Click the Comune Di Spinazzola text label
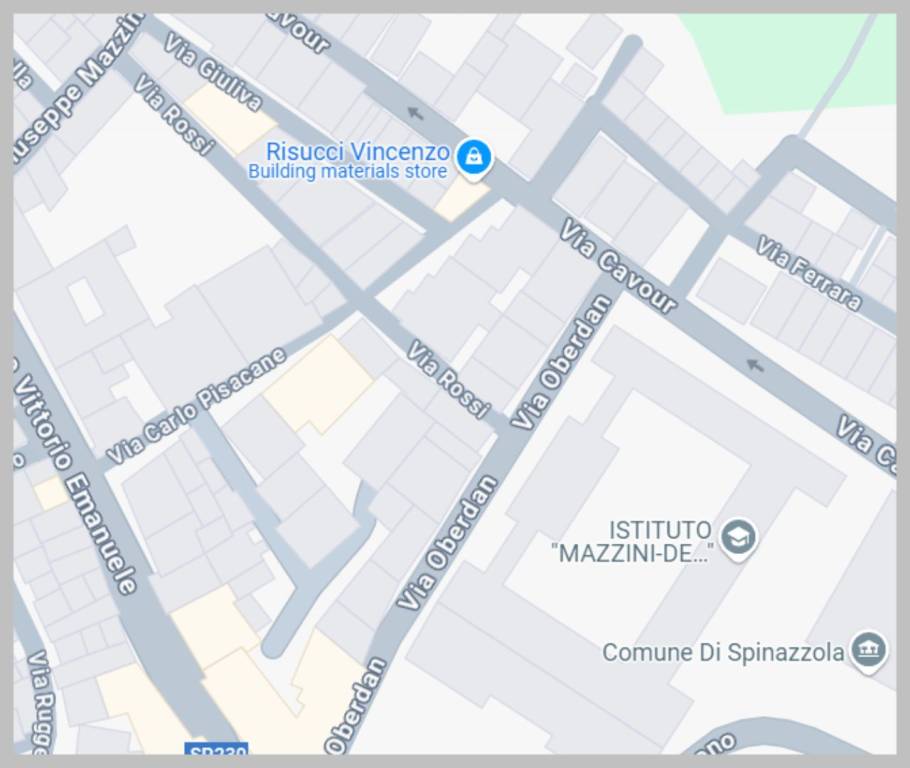The image size is (910, 768). (x=723, y=652)
